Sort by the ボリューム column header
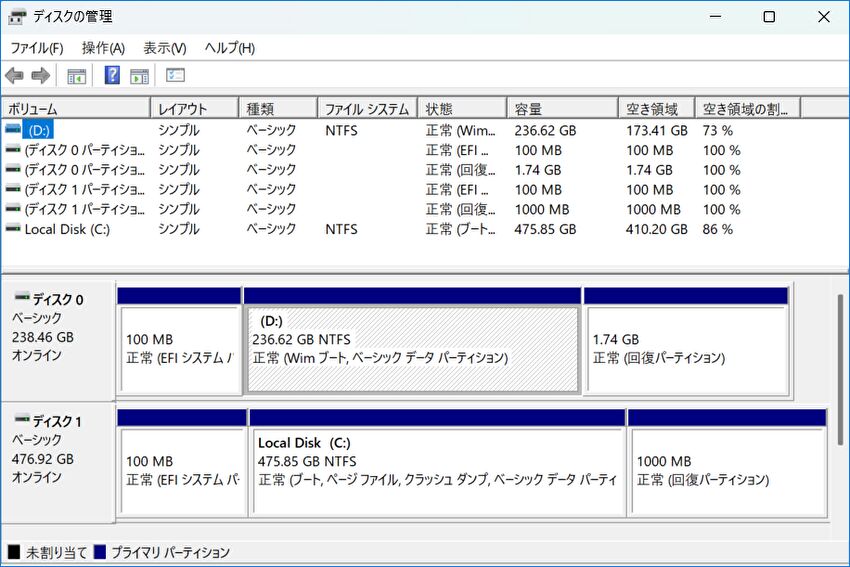Image resolution: width=850 pixels, height=567 pixels. 76,109
